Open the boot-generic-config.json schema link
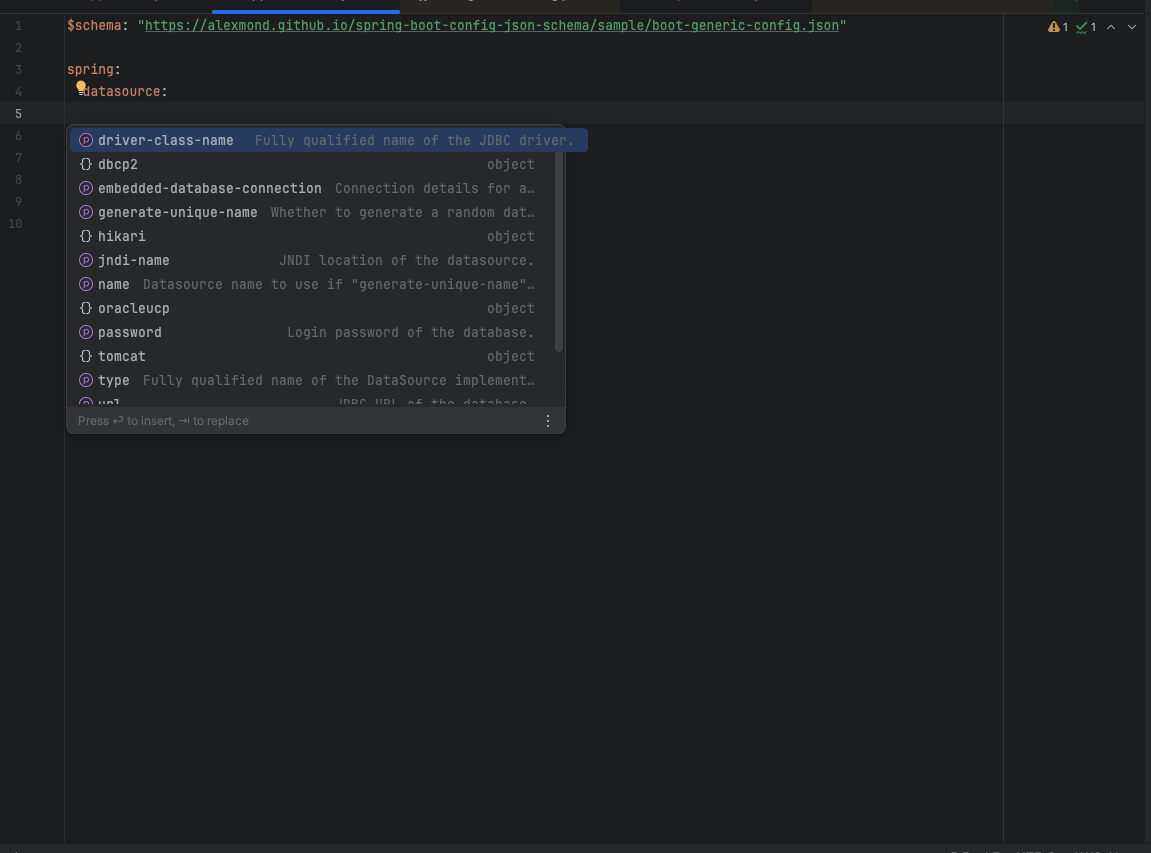The height and width of the screenshot is (853, 1151). click(491, 25)
